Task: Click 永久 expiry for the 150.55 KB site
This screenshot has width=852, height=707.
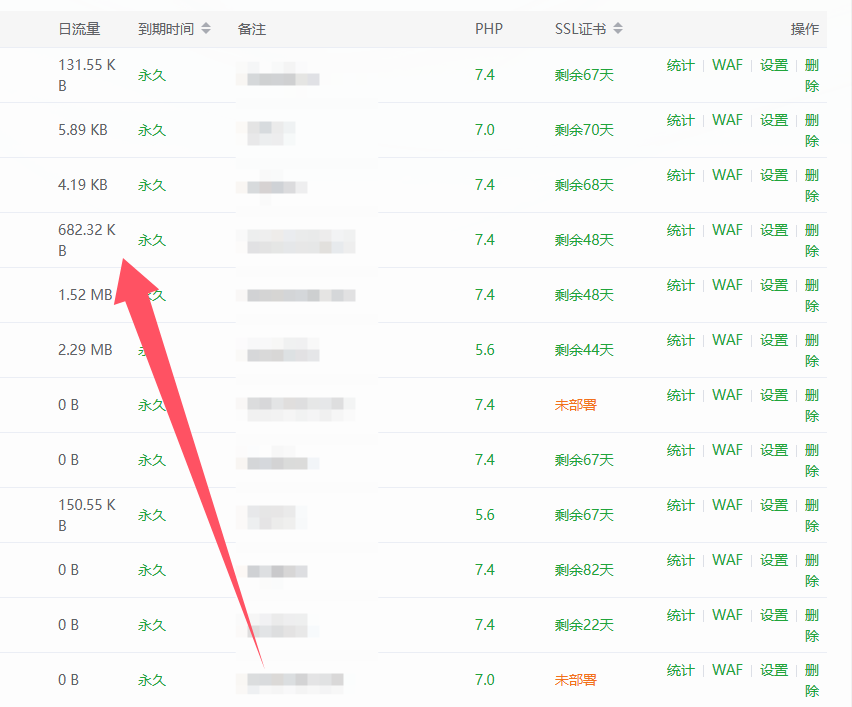Action: [x=151, y=515]
